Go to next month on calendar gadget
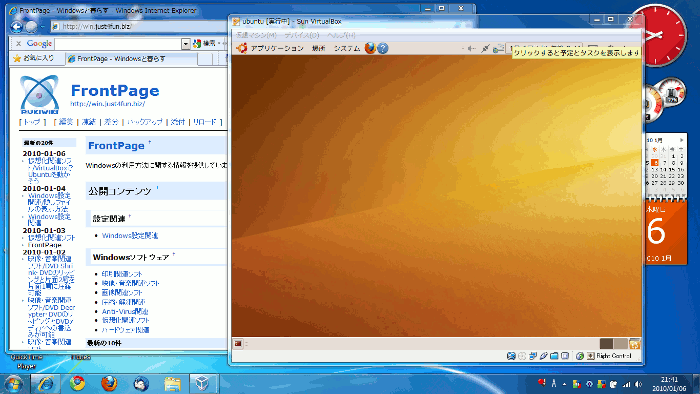This screenshot has width=700, height=394. pos(681,140)
